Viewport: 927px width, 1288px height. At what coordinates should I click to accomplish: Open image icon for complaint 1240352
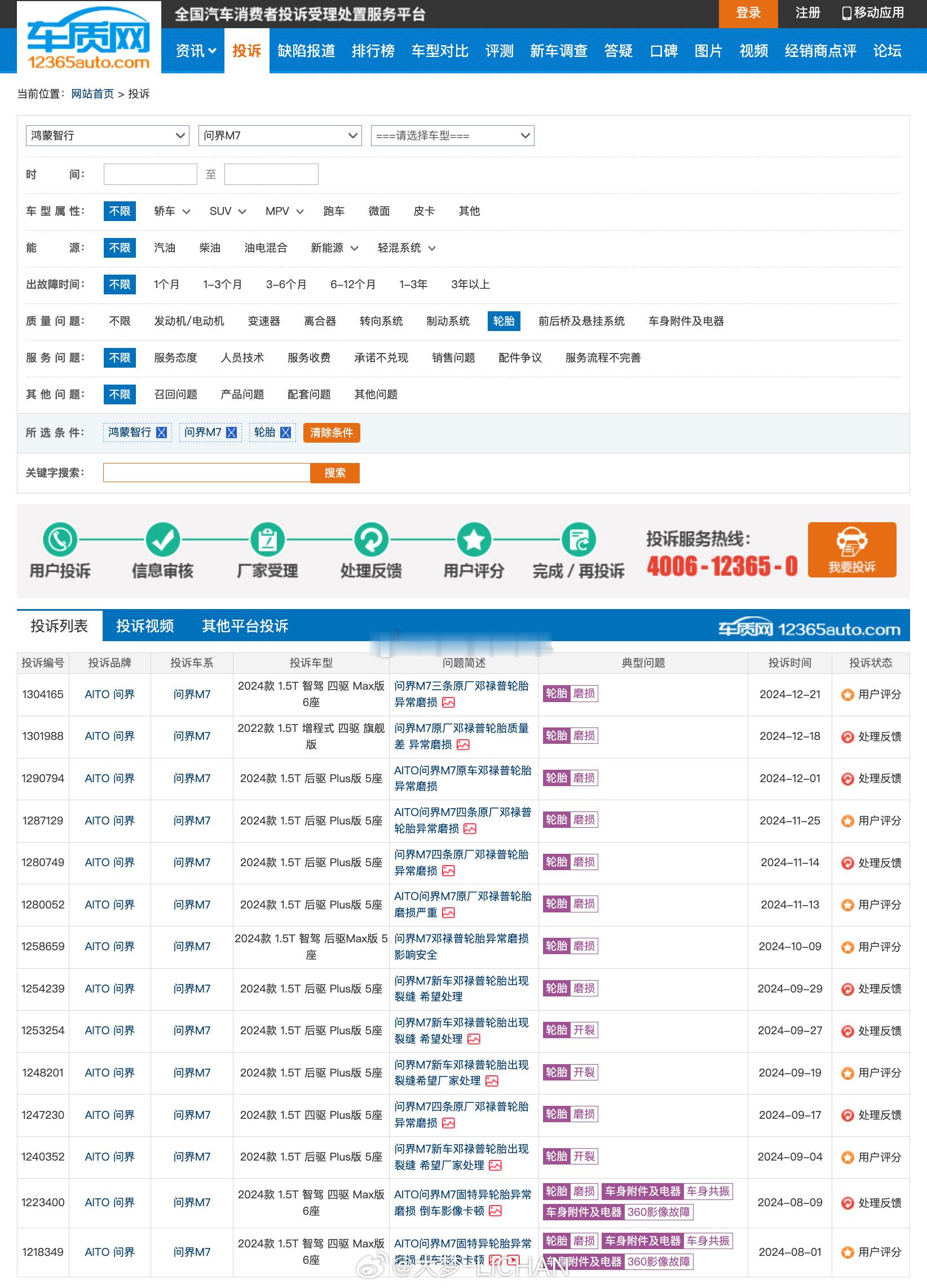pos(495,1165)
